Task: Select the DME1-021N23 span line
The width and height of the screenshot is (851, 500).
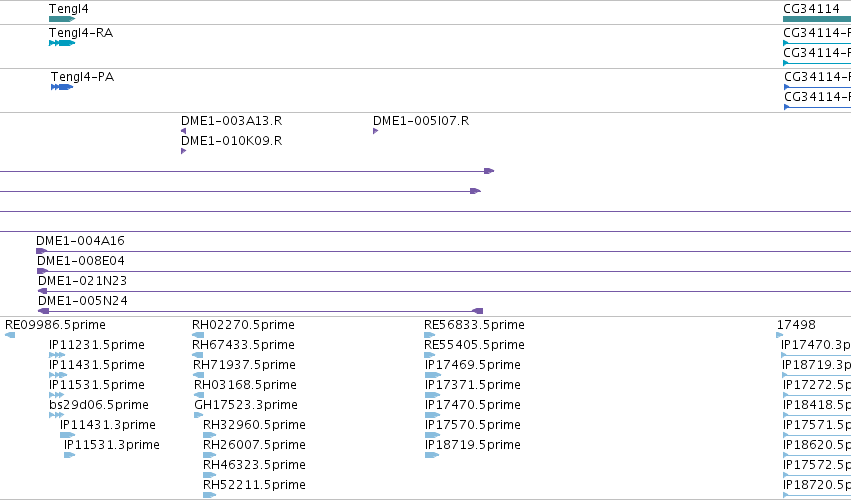Action: [444, 292]
